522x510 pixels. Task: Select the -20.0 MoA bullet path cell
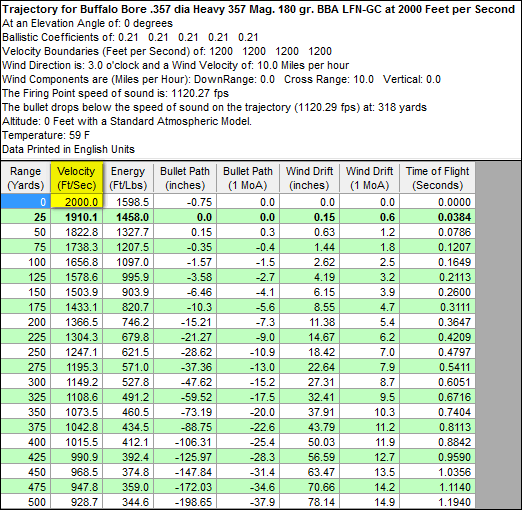(x=248, y=412)
